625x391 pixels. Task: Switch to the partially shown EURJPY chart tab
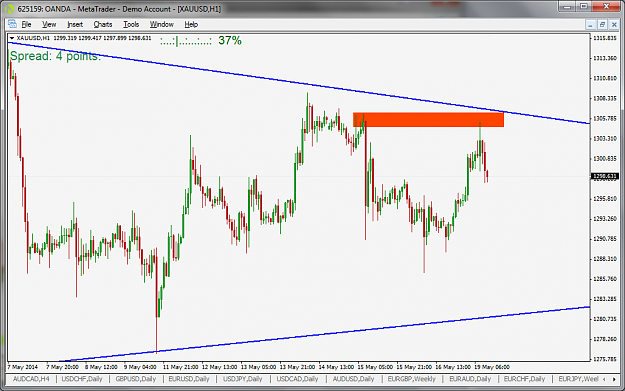click(578, 379)
